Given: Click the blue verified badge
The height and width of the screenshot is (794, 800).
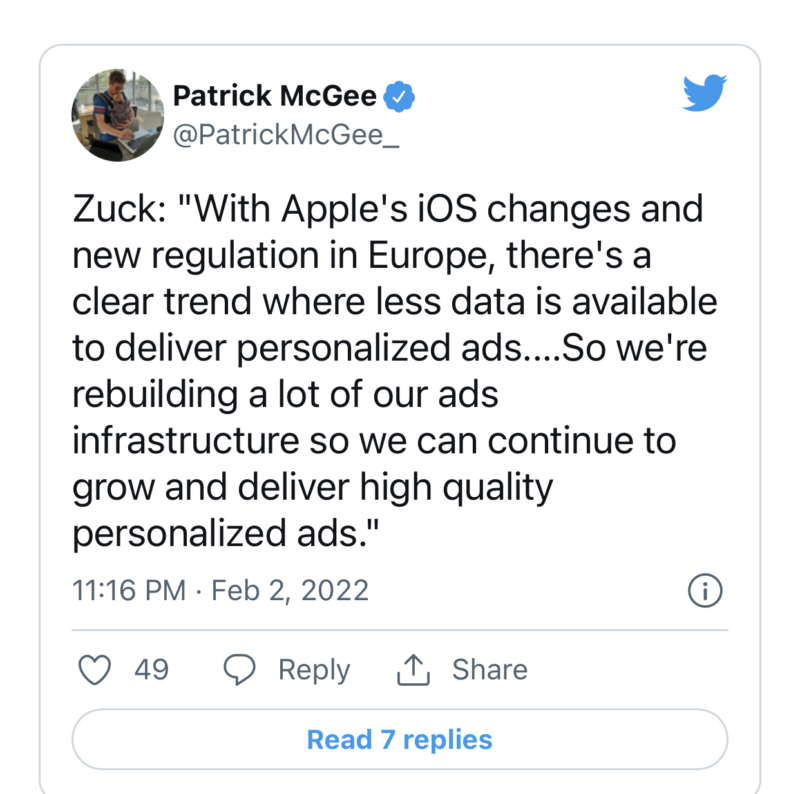Looking at the screenshot, I should click(401, 97).
